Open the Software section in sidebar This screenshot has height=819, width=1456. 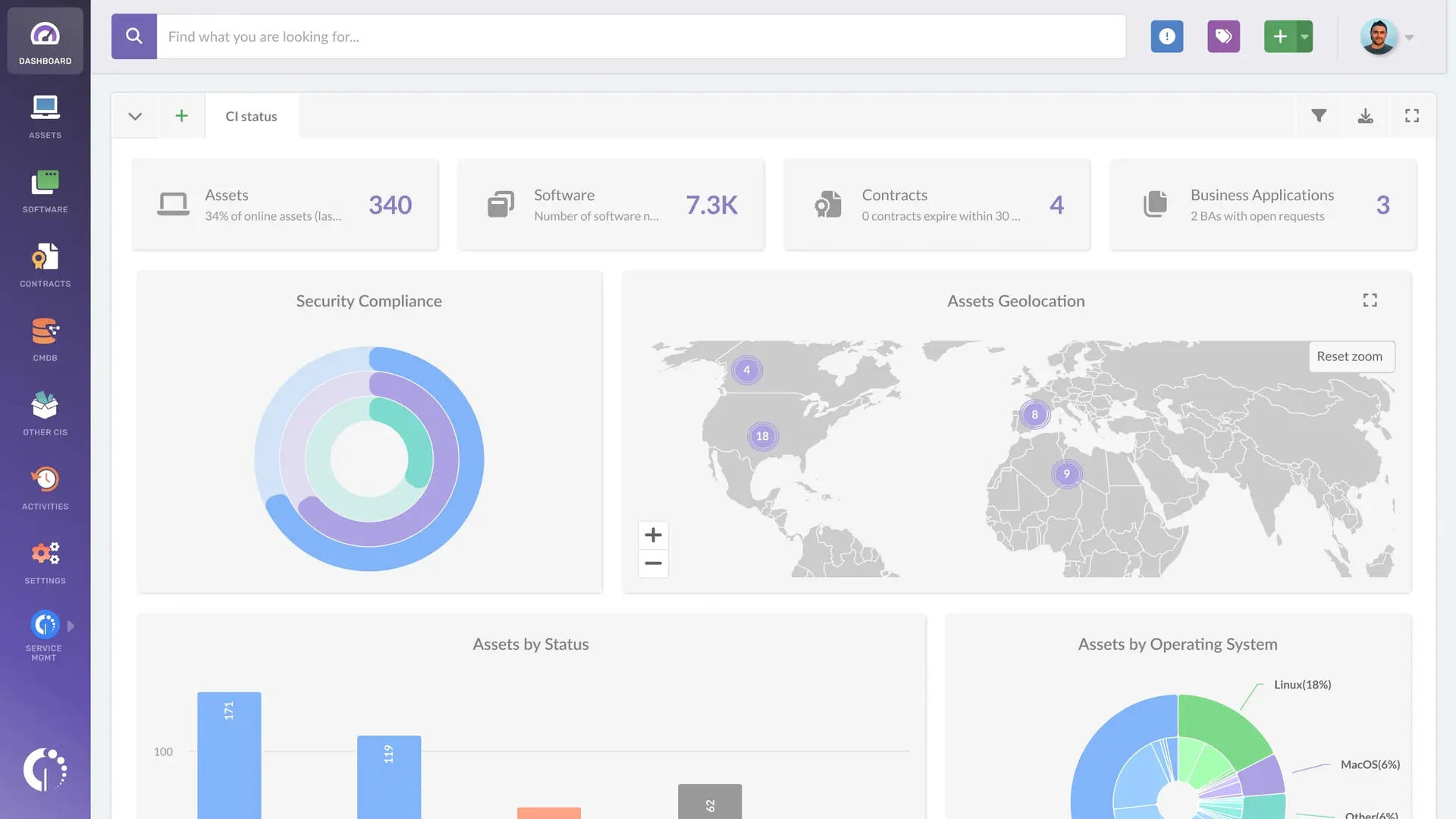(x=45, y=190)
